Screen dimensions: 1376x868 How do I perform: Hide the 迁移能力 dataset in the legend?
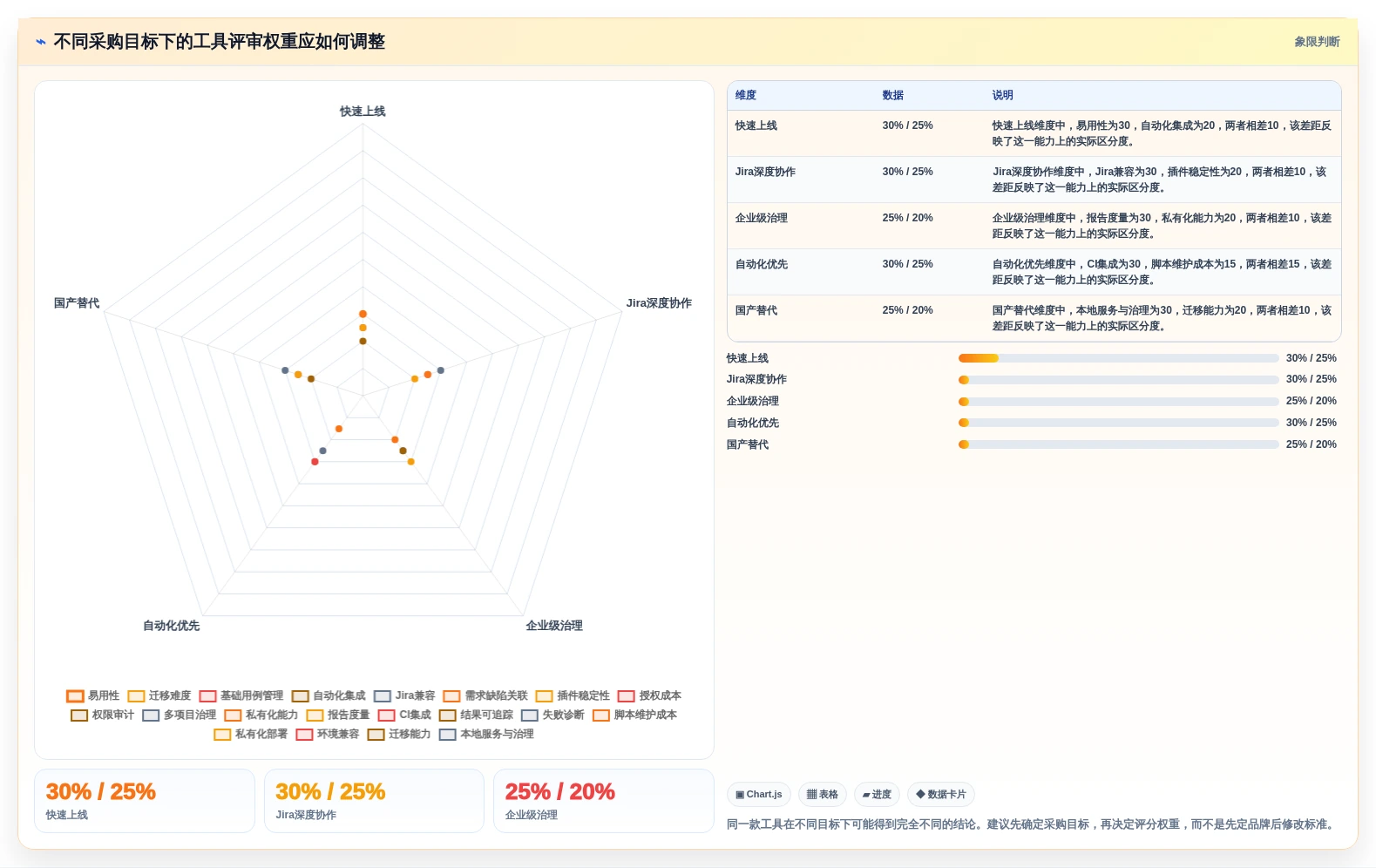(x=399, y=734)
